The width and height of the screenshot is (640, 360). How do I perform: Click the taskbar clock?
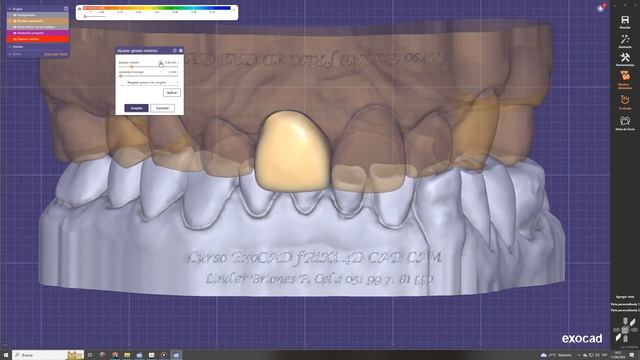(618, 355)
